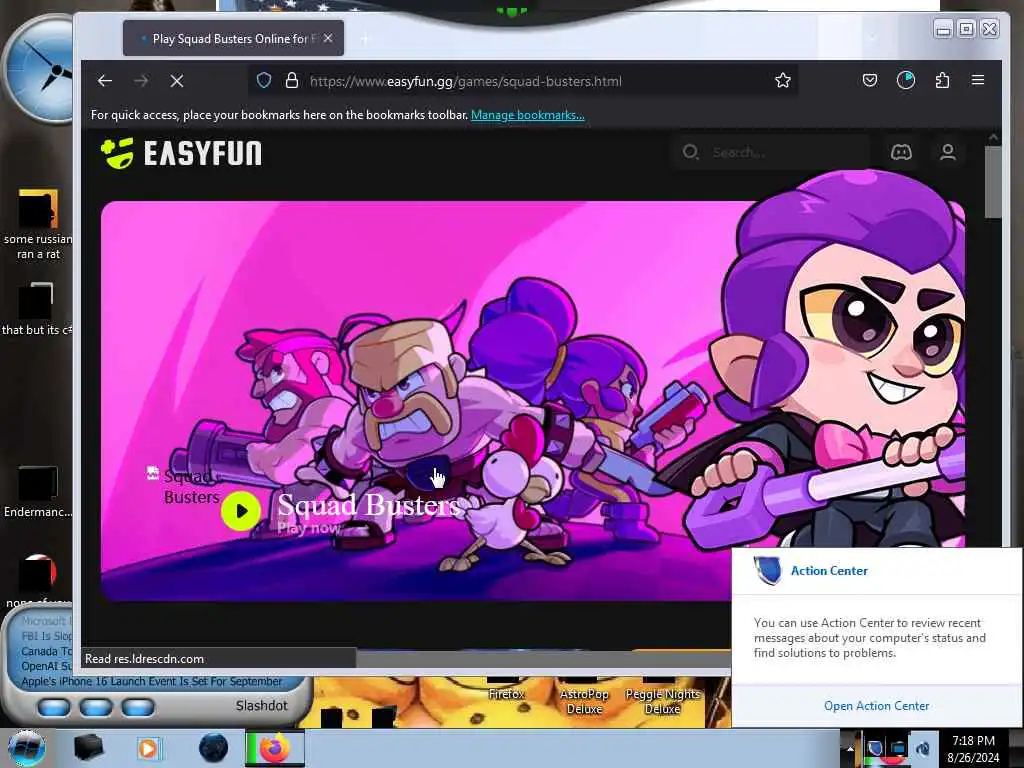Open the Apple's iPhone 16 Launch headline
The image size is (1024, 768).
pos(152,681)
